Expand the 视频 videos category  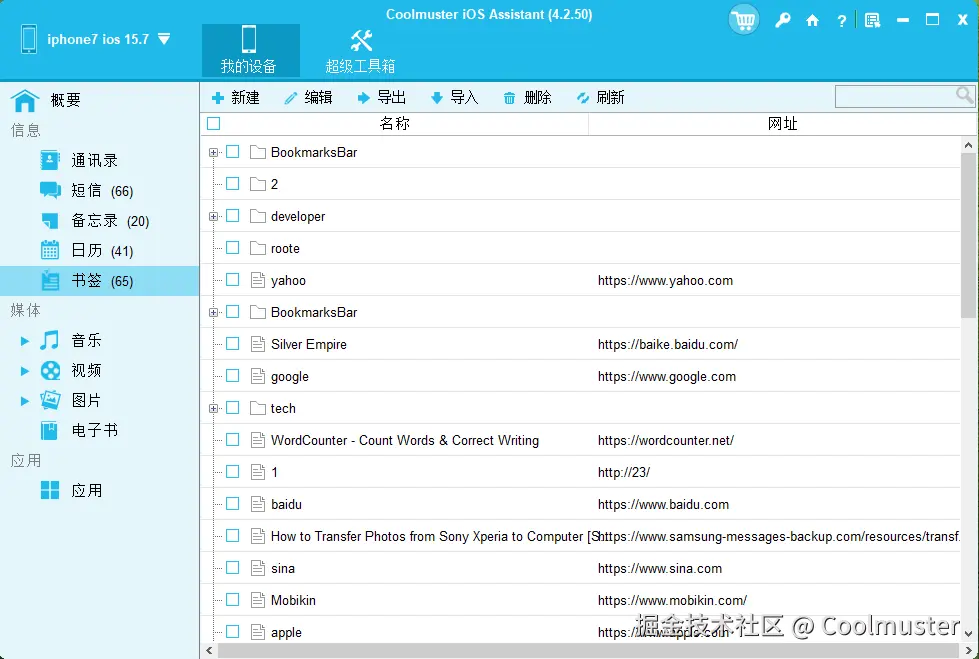pos(24,371)
